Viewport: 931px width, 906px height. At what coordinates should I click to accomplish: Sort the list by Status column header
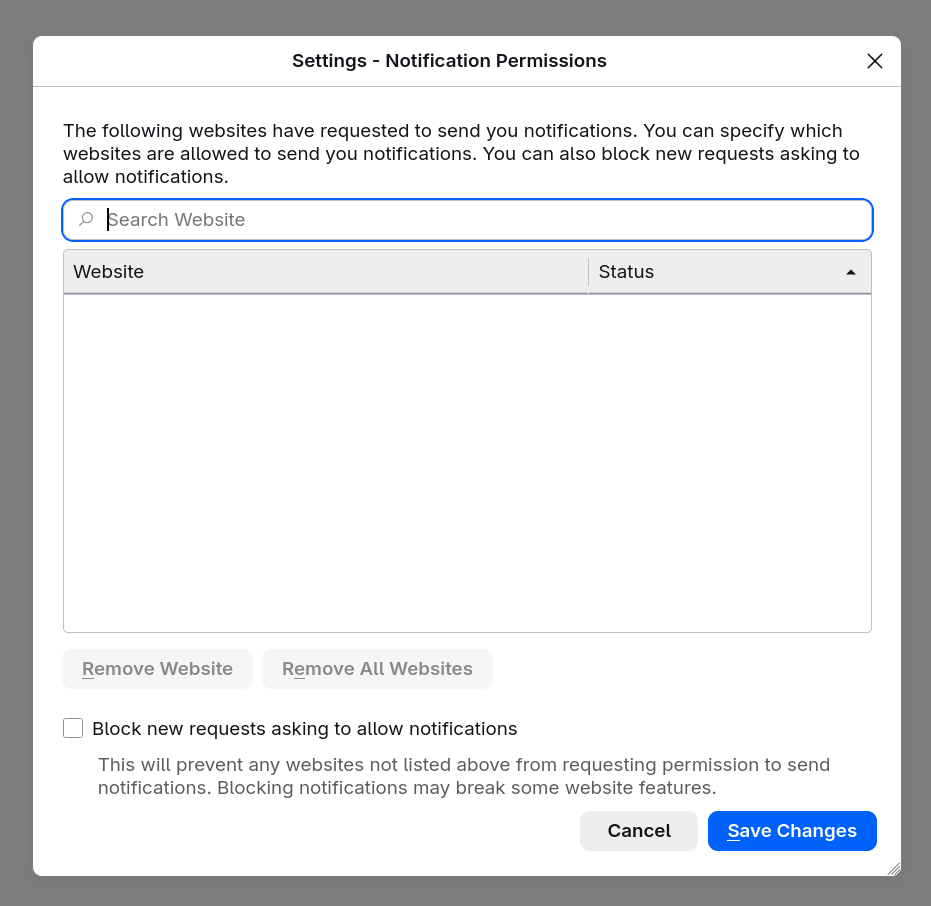click(730, 272)
